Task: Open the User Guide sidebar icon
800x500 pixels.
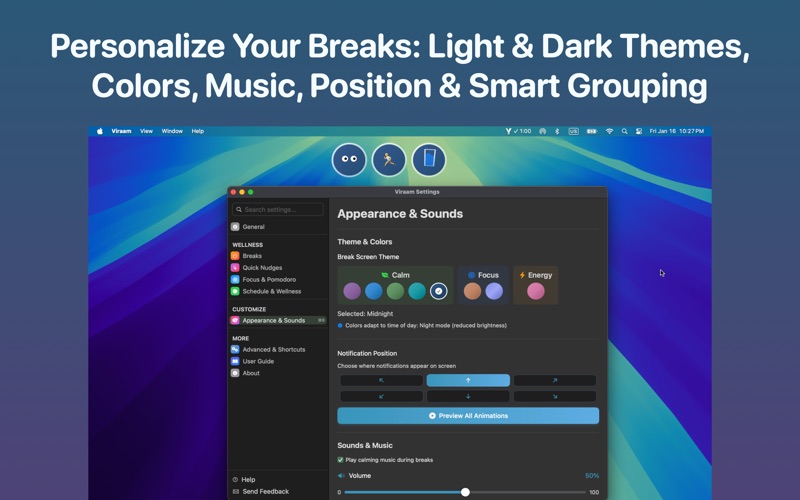Action: click(235, 361)
